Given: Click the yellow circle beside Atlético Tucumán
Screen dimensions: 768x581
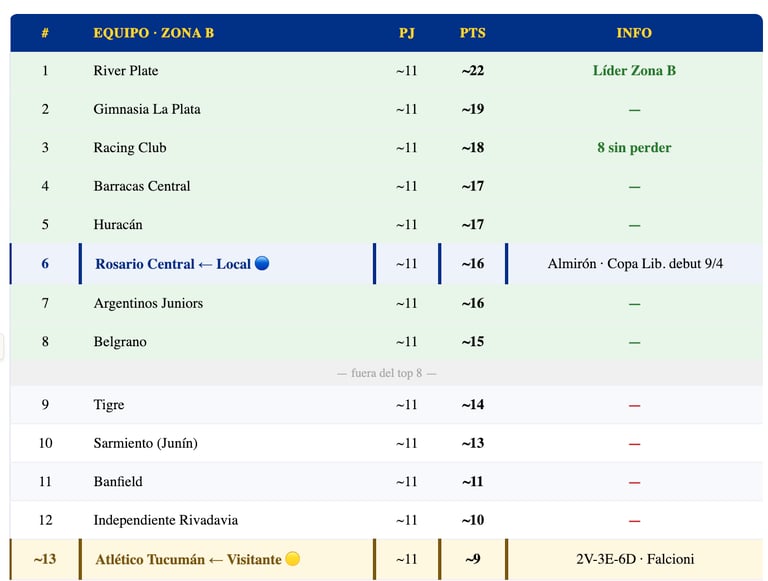Looking at the screenshot, I should pyautogui.click(x=292, y=559).
